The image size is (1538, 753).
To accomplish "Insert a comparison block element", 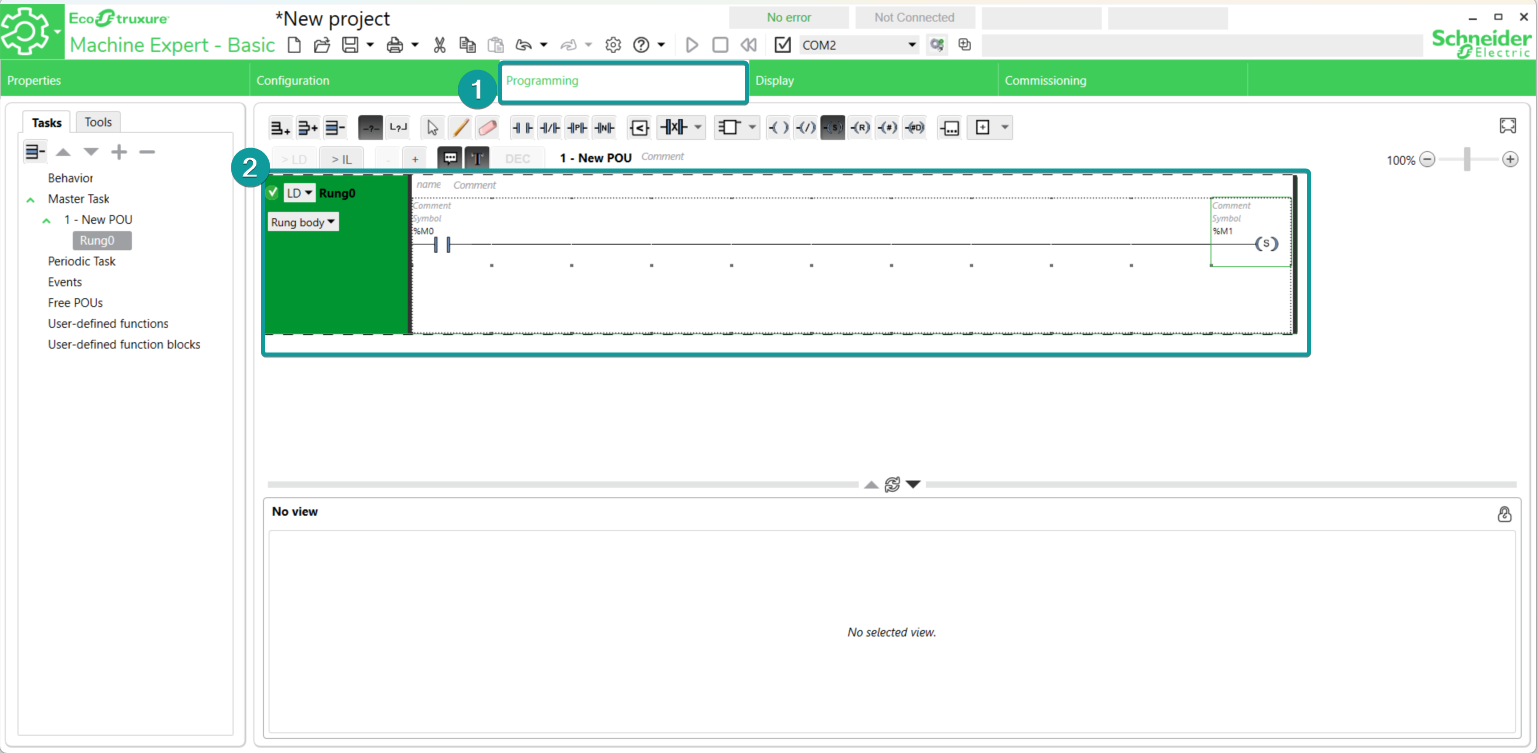I will coord(638,127).
